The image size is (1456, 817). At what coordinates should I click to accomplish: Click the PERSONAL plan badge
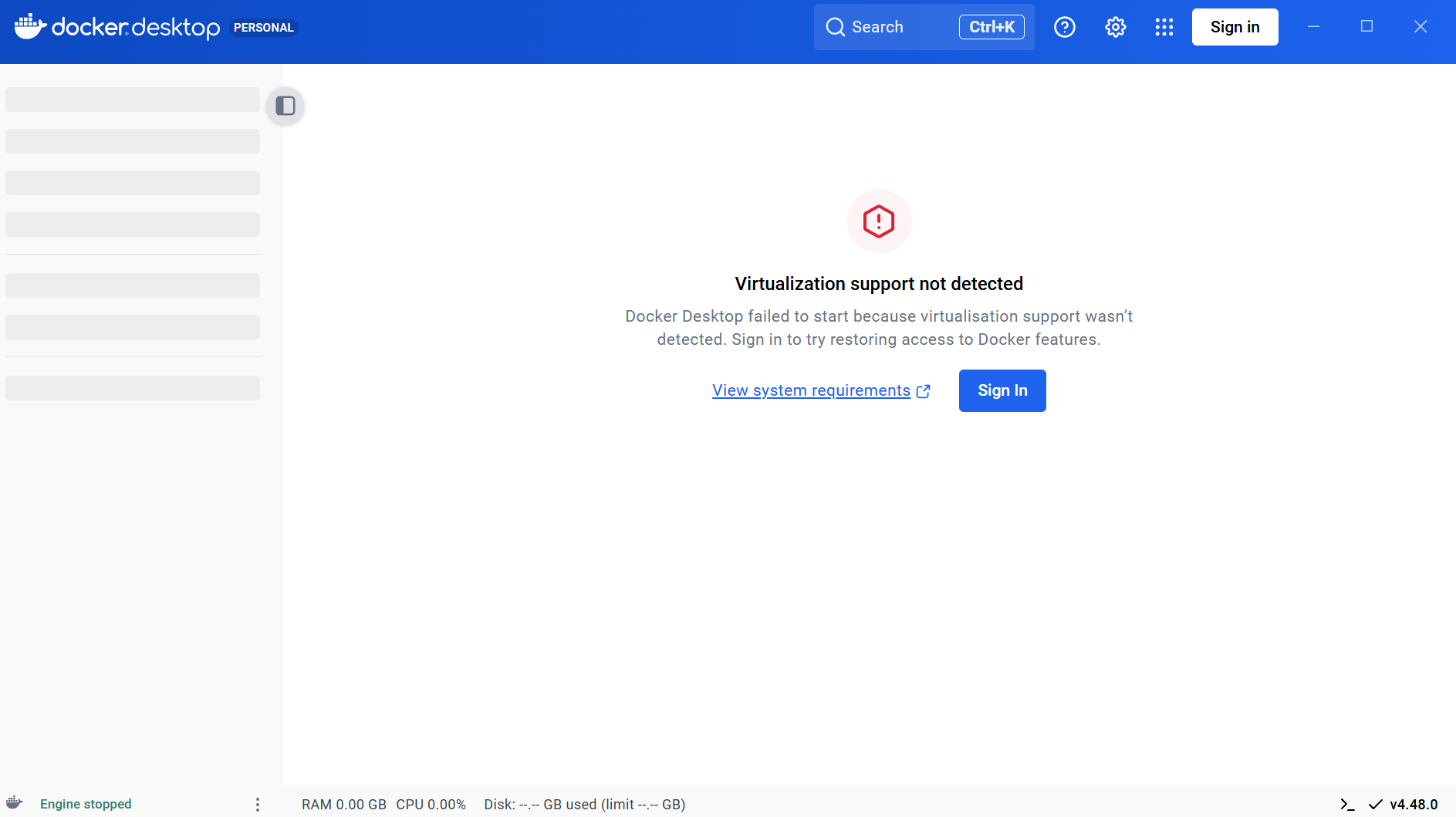tap(264, 28)
